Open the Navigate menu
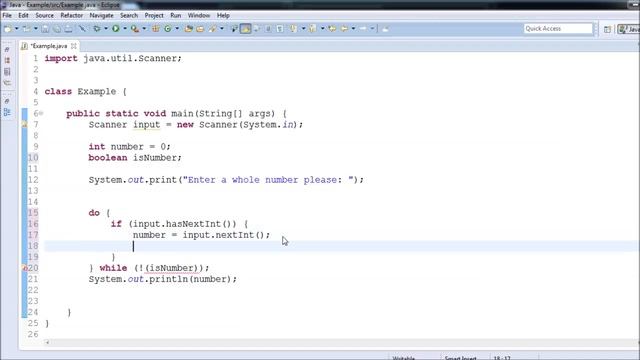This screenshot has height=360, width=640. [101, 16]
